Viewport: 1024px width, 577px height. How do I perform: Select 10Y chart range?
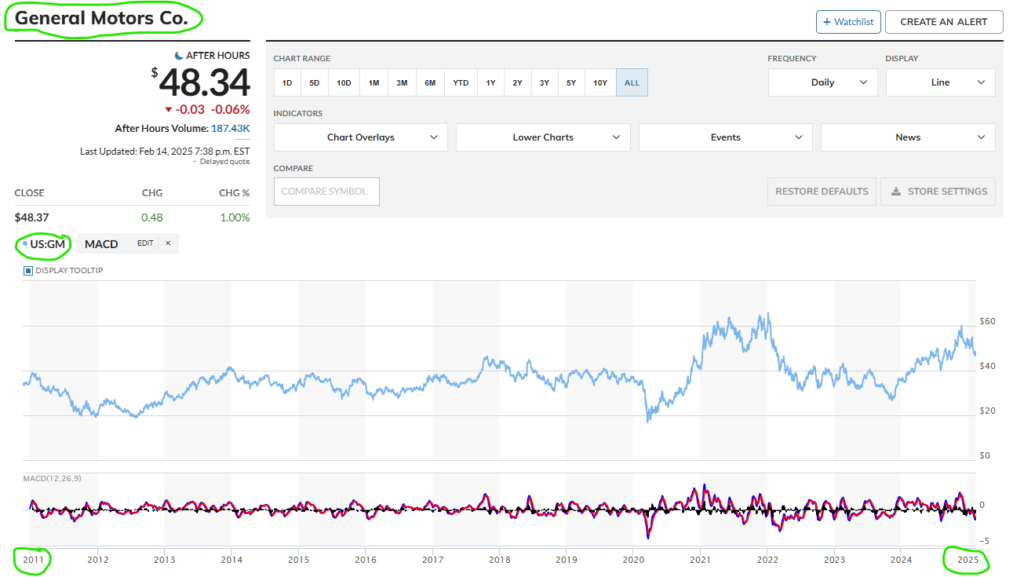[x=600, y=83]
